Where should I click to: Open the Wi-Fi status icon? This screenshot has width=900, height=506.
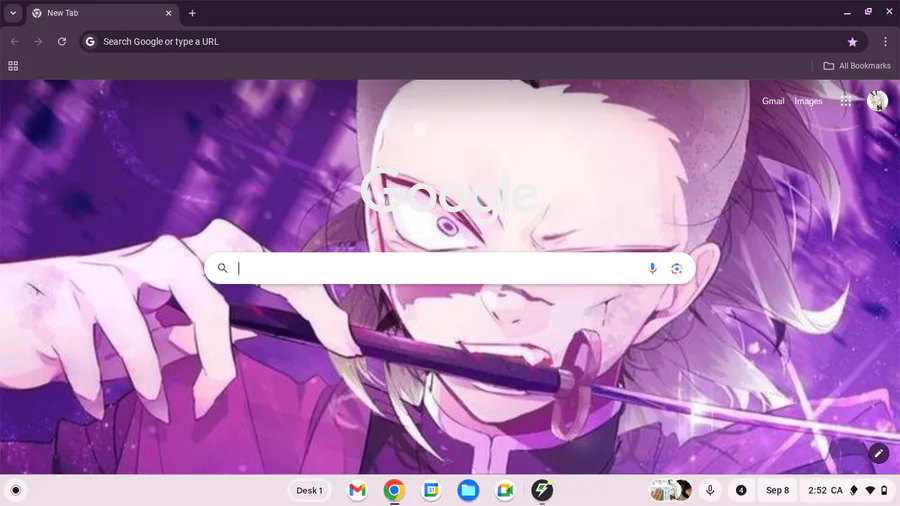870,491
